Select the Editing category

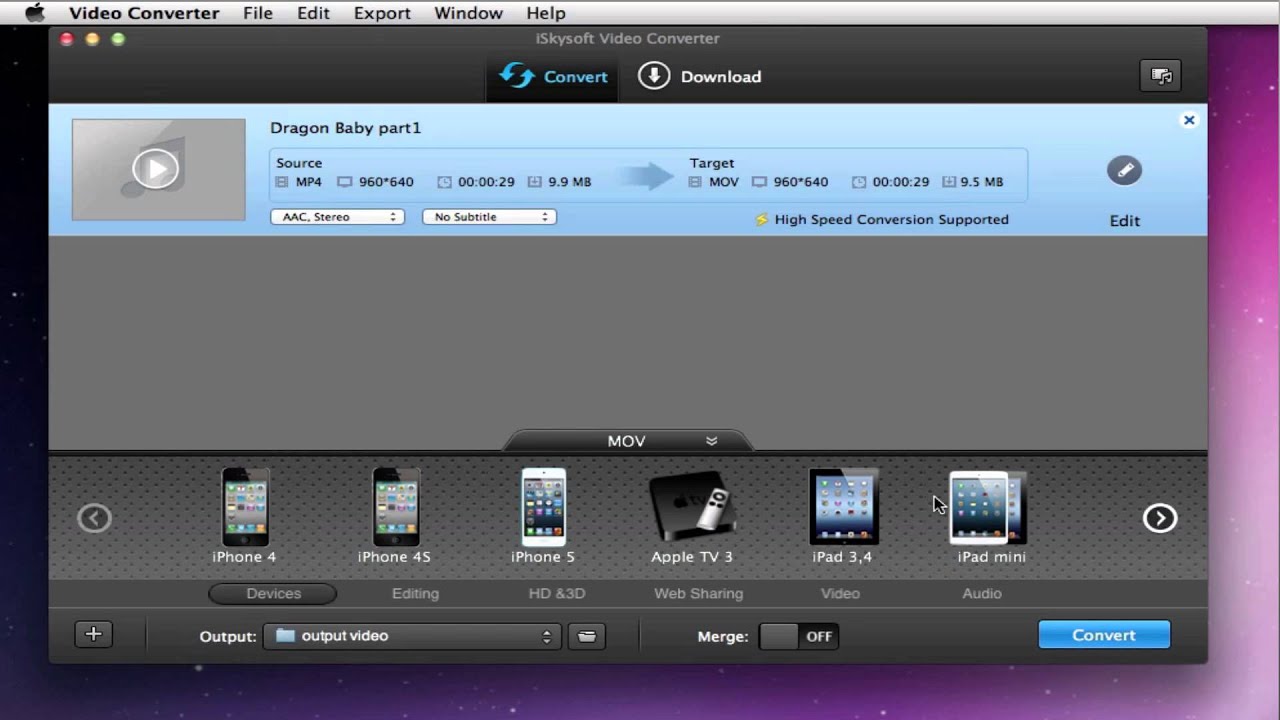(415, 593)
